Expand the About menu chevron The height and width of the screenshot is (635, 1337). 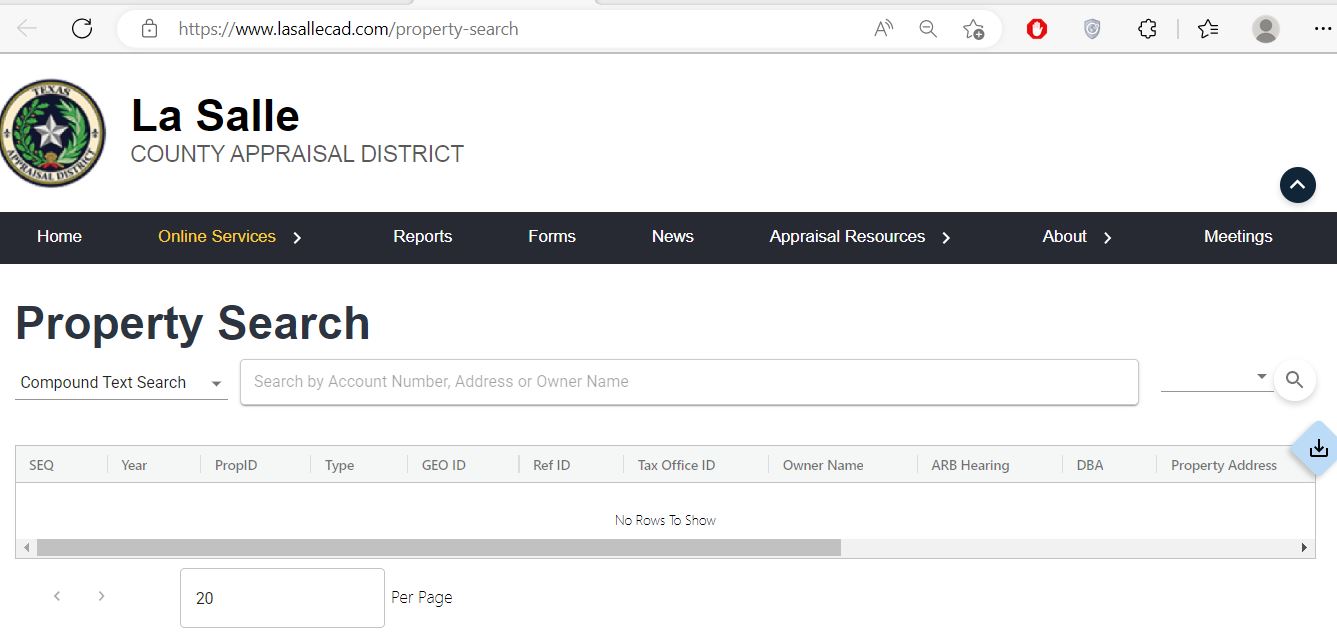pos(1107,238)
